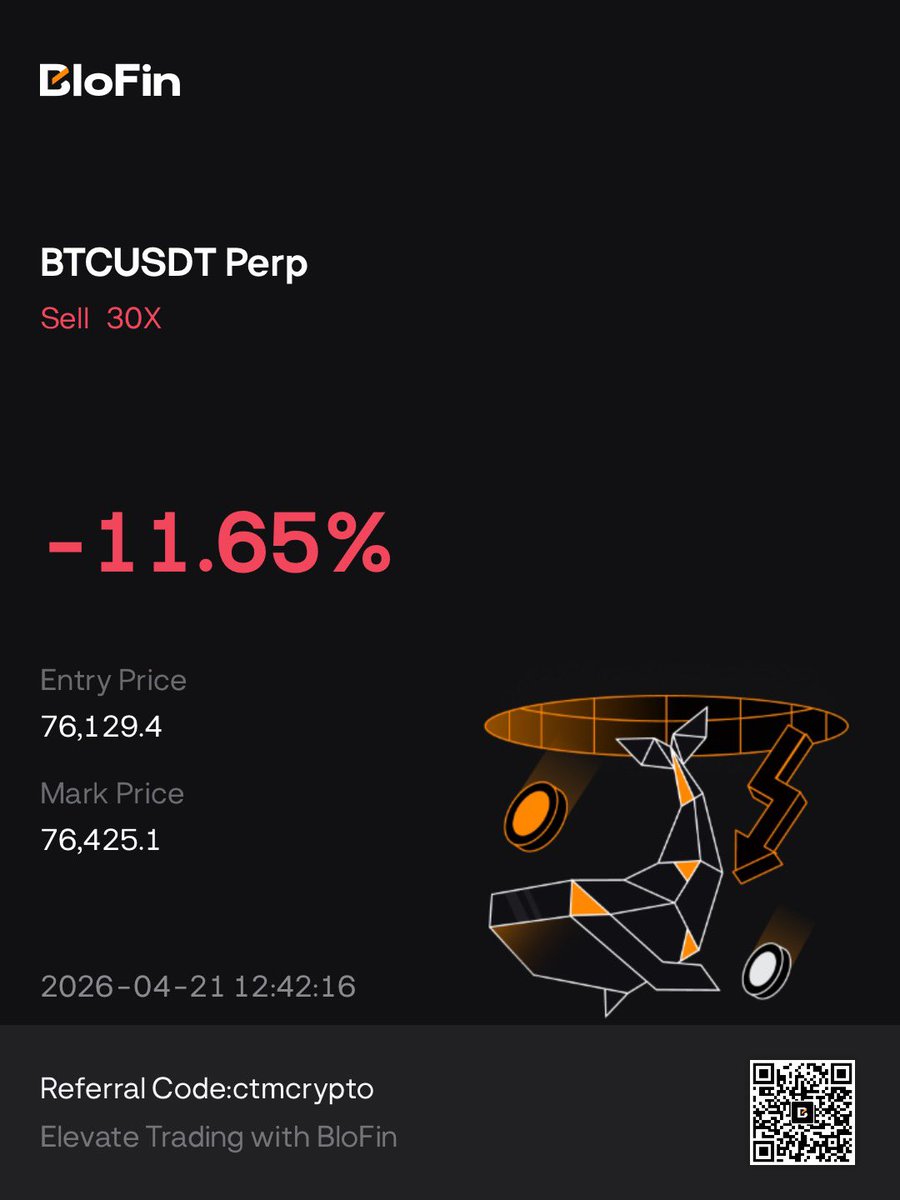
Task: Click the BloFin logo
Action: [110, 80]
